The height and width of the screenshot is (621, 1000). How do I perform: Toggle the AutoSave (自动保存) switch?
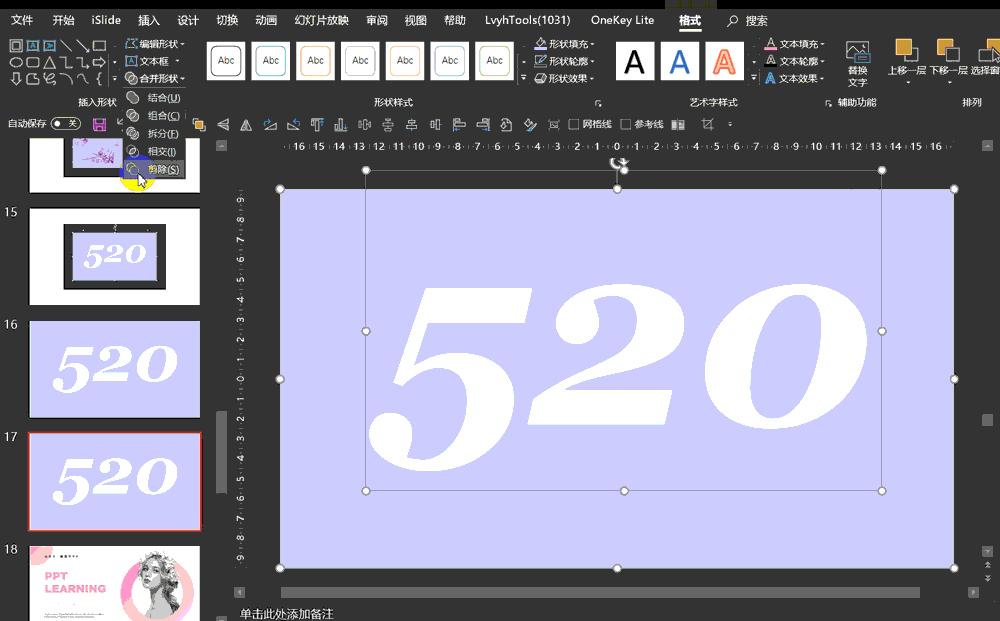[66, 124]
